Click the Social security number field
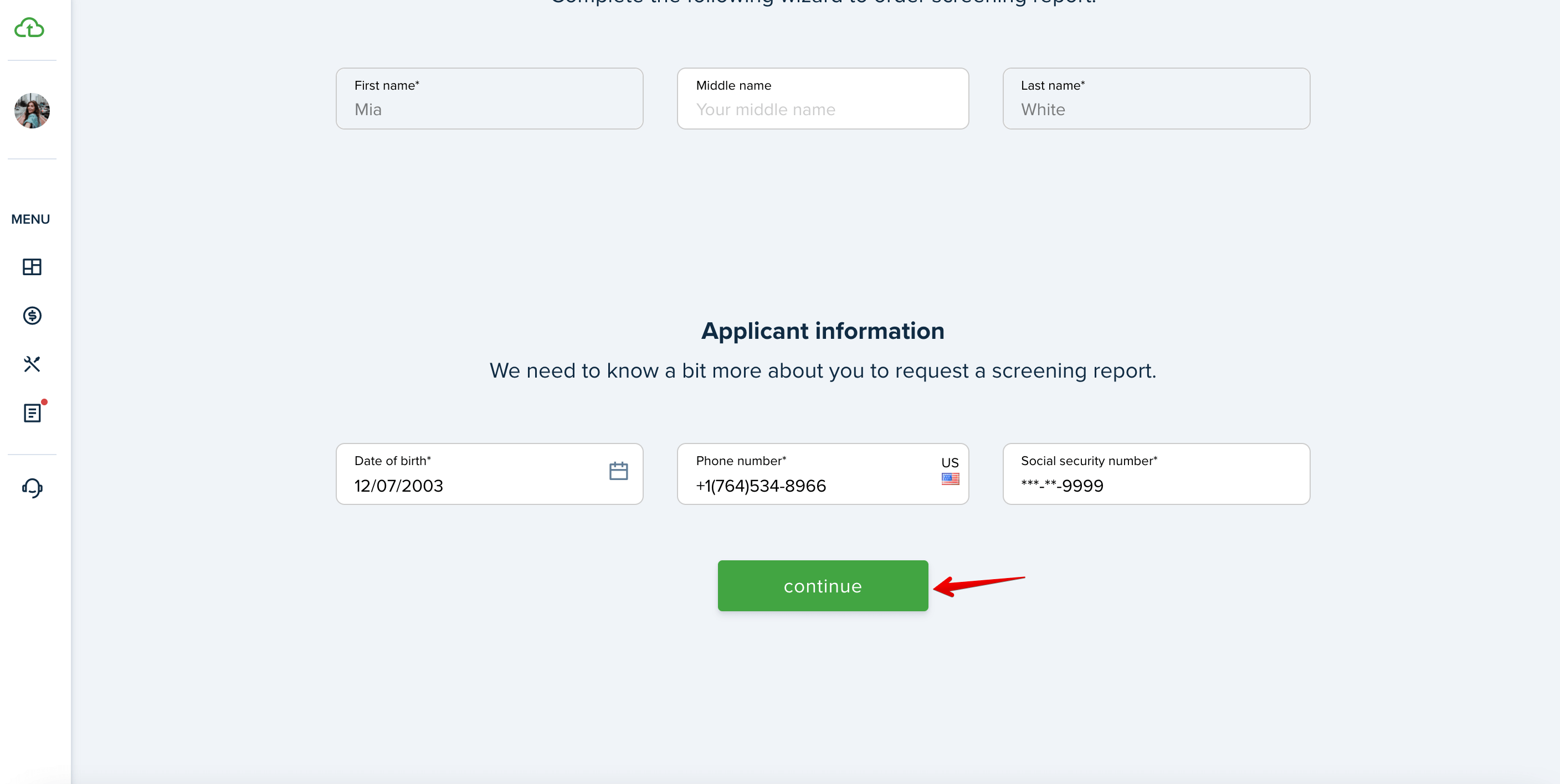Image resolution: width=1560 pixels, height=784 pixels. tap(1156, 473)
